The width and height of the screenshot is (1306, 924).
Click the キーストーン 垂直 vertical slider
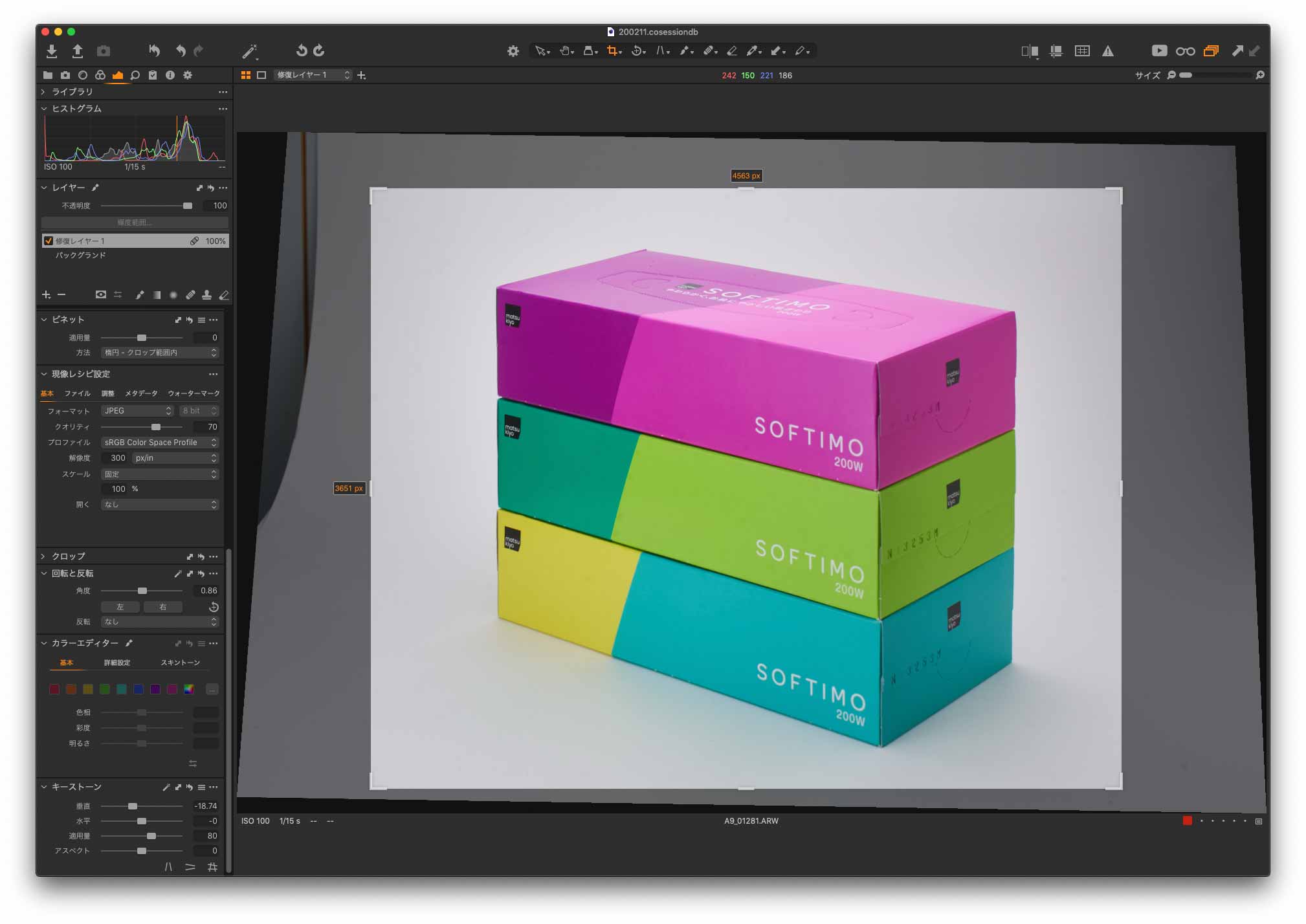(x=142, y=806)
